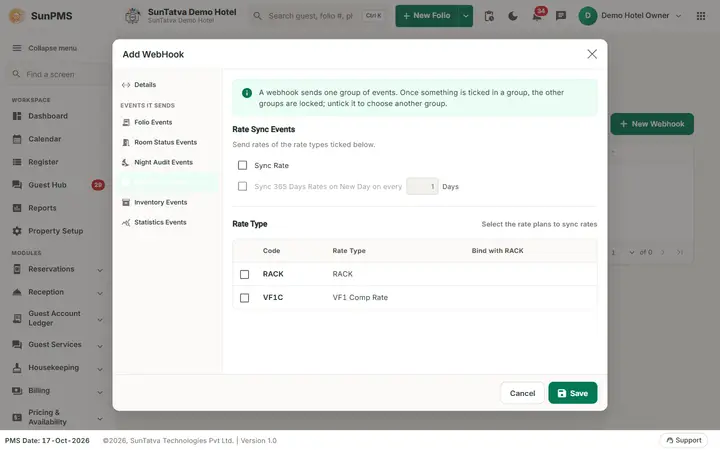Open the chat messages icon in header
Screen dimensions: 720x450
pyautogui.click(x=561, y=16)
